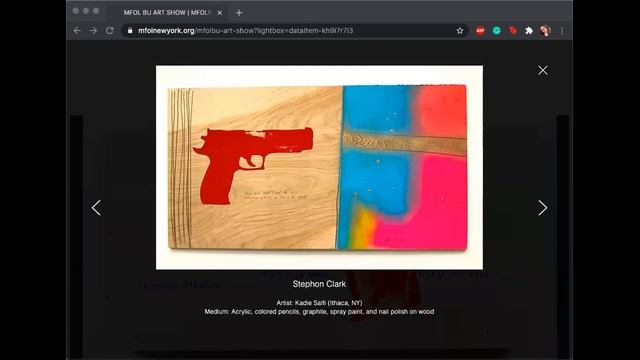Click the gun artwork image
The image size is (640, 360).
point(319,167)
